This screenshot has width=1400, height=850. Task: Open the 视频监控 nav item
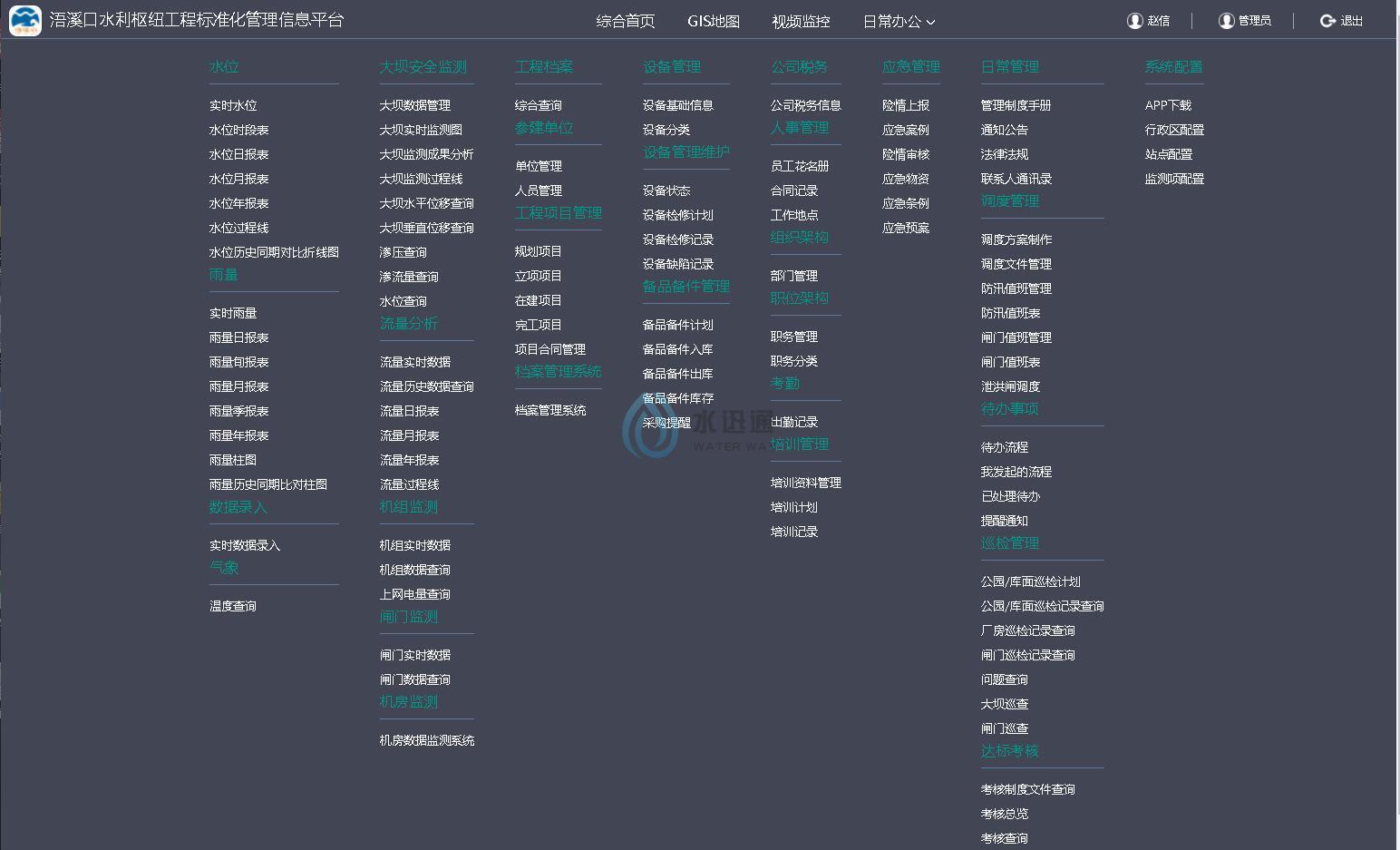[x=801, y=21]
